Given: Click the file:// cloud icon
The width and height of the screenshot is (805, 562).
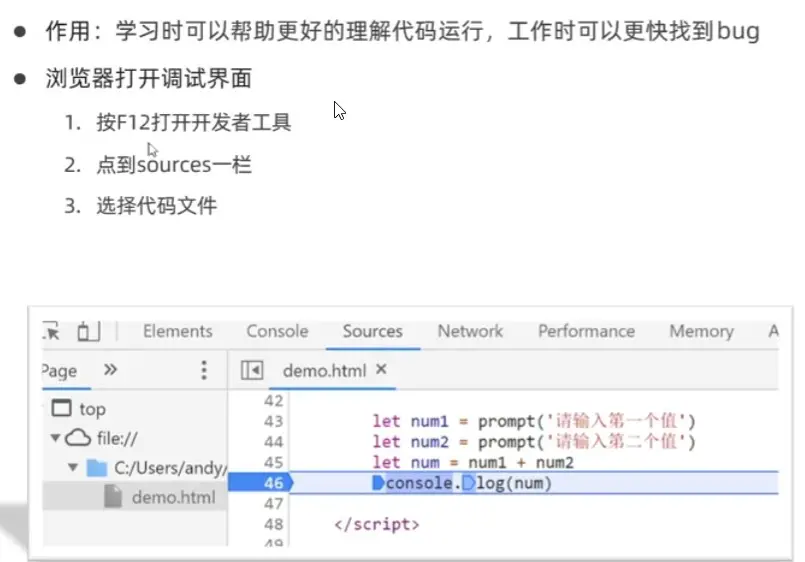Looking at the screenshot, I should tap(78, 438).
